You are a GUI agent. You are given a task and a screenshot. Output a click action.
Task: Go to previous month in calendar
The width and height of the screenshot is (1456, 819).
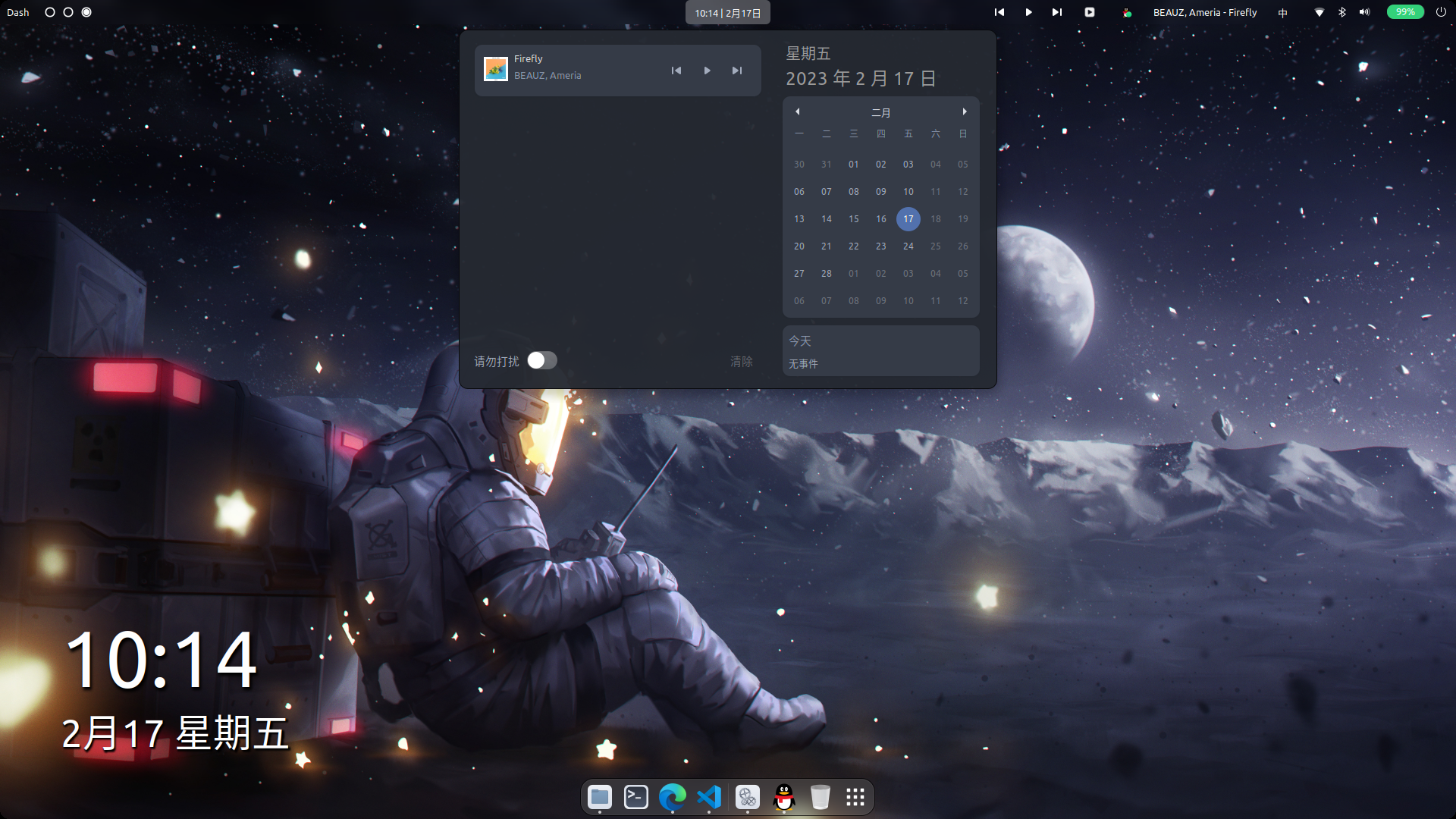[x=798, y=111]
